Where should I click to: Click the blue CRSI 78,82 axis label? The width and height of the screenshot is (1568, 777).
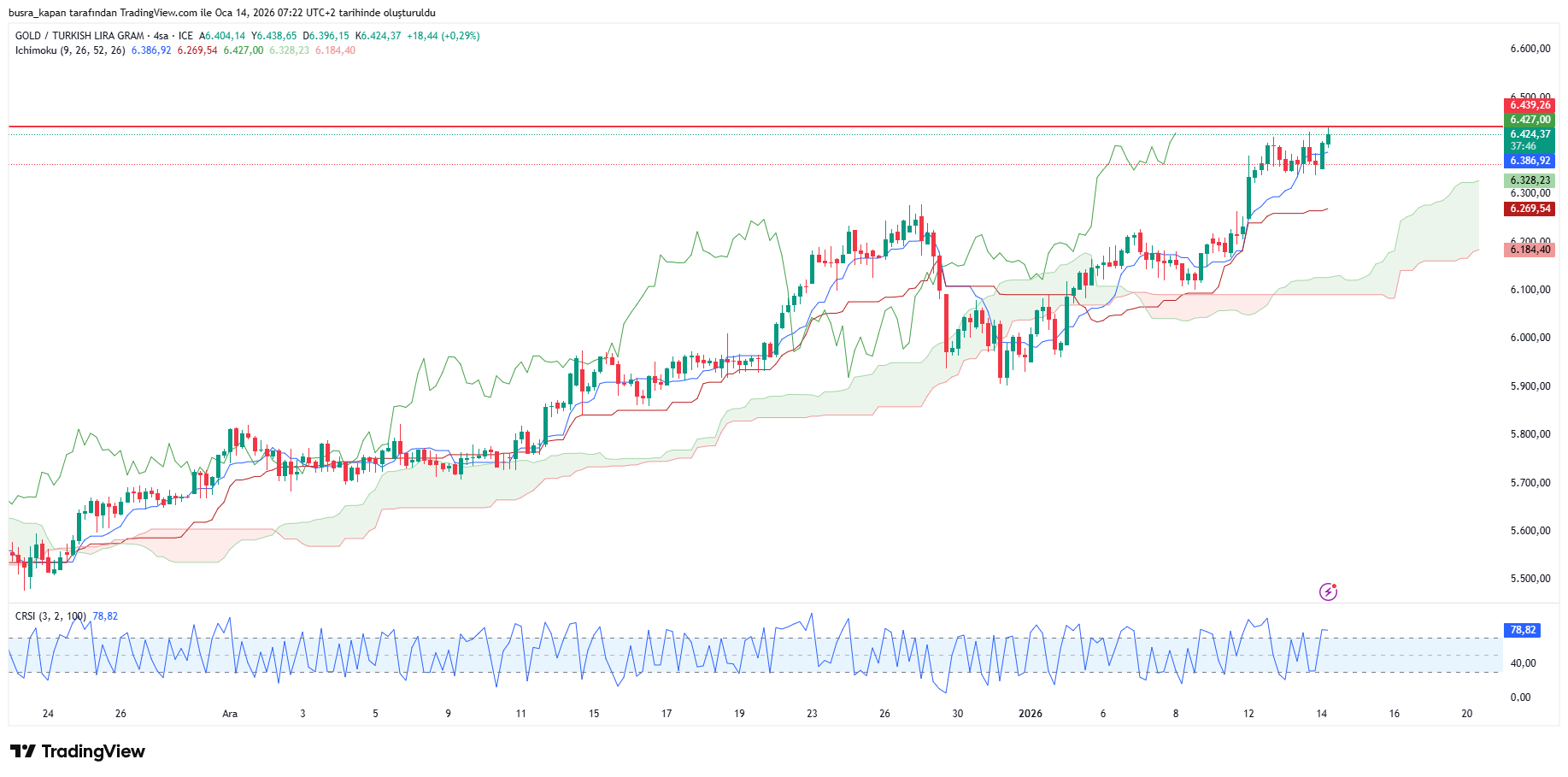(x=1522, y=630)
